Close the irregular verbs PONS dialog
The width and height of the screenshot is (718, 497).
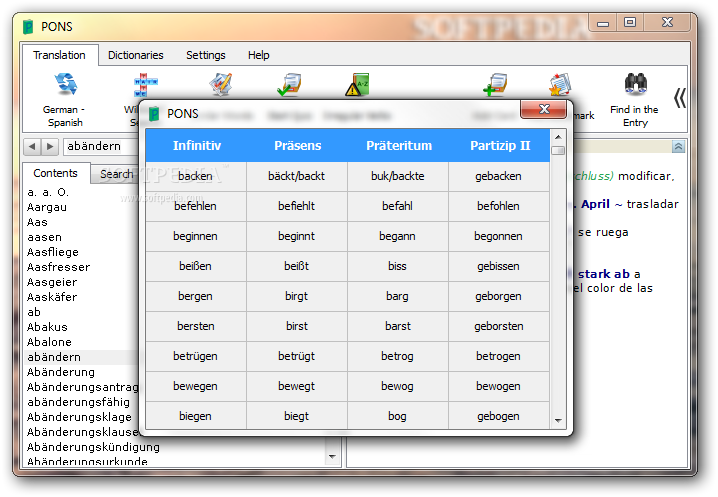(544, 109)
